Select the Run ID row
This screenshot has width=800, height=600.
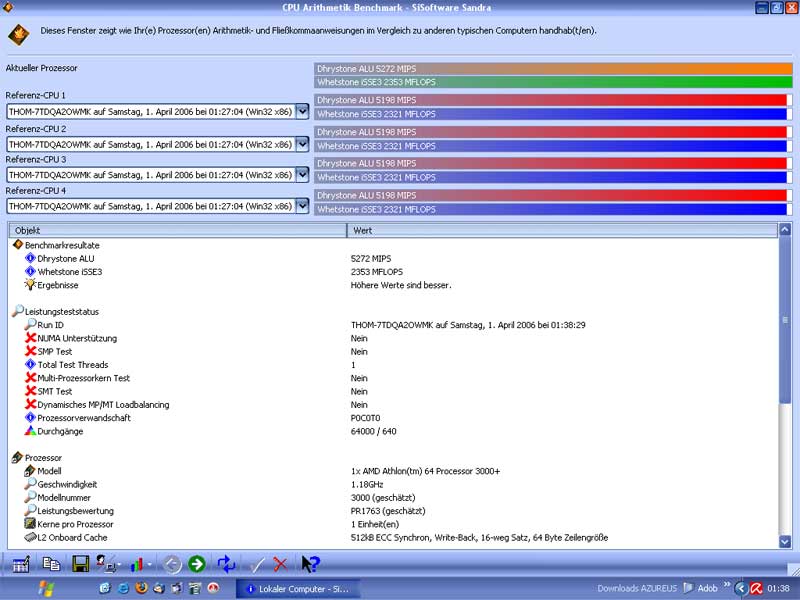(44, 325)
